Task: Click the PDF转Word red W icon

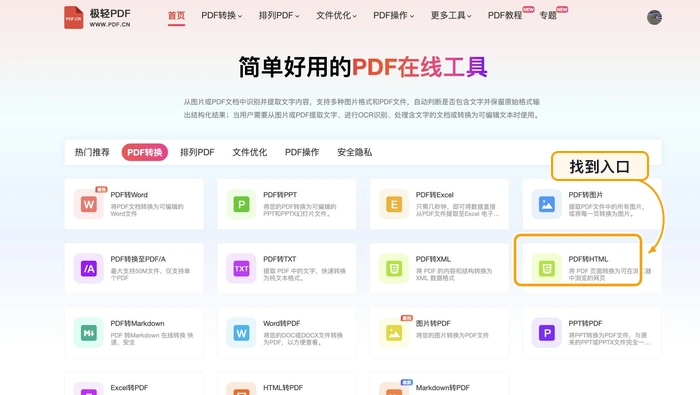Action: 89,204
